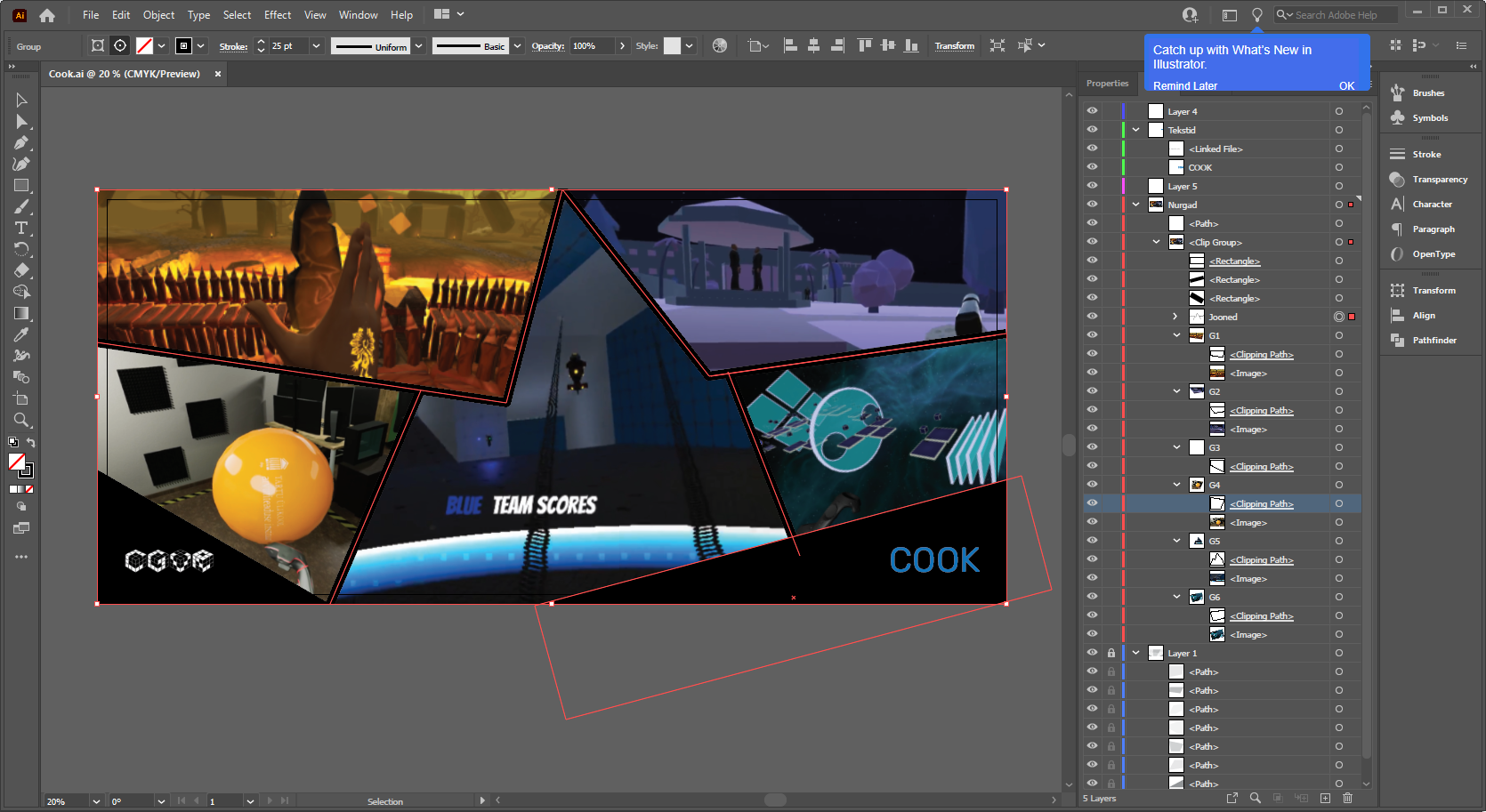Select the Pen tool in toolbar
The image size is (1486, 812).
point(21,143)
